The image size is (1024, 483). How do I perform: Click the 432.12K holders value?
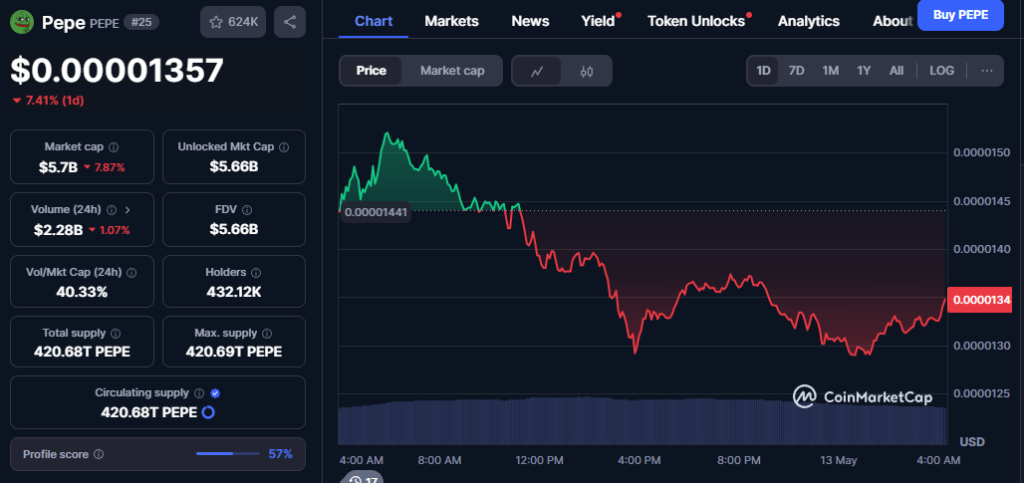point(234,292)
